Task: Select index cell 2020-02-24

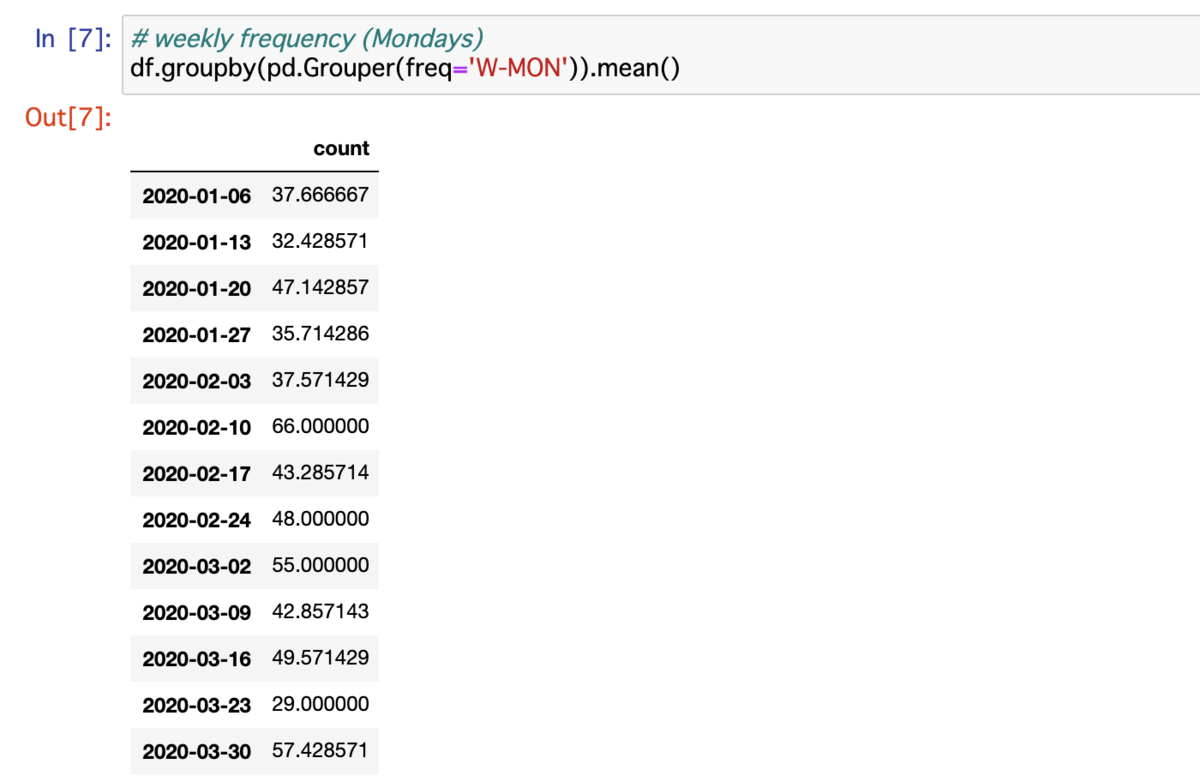Action: (197, 520)
